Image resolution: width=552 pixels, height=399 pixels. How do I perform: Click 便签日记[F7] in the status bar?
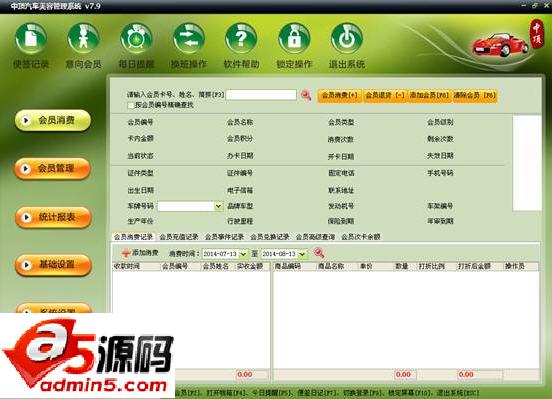tap(318, 393)
